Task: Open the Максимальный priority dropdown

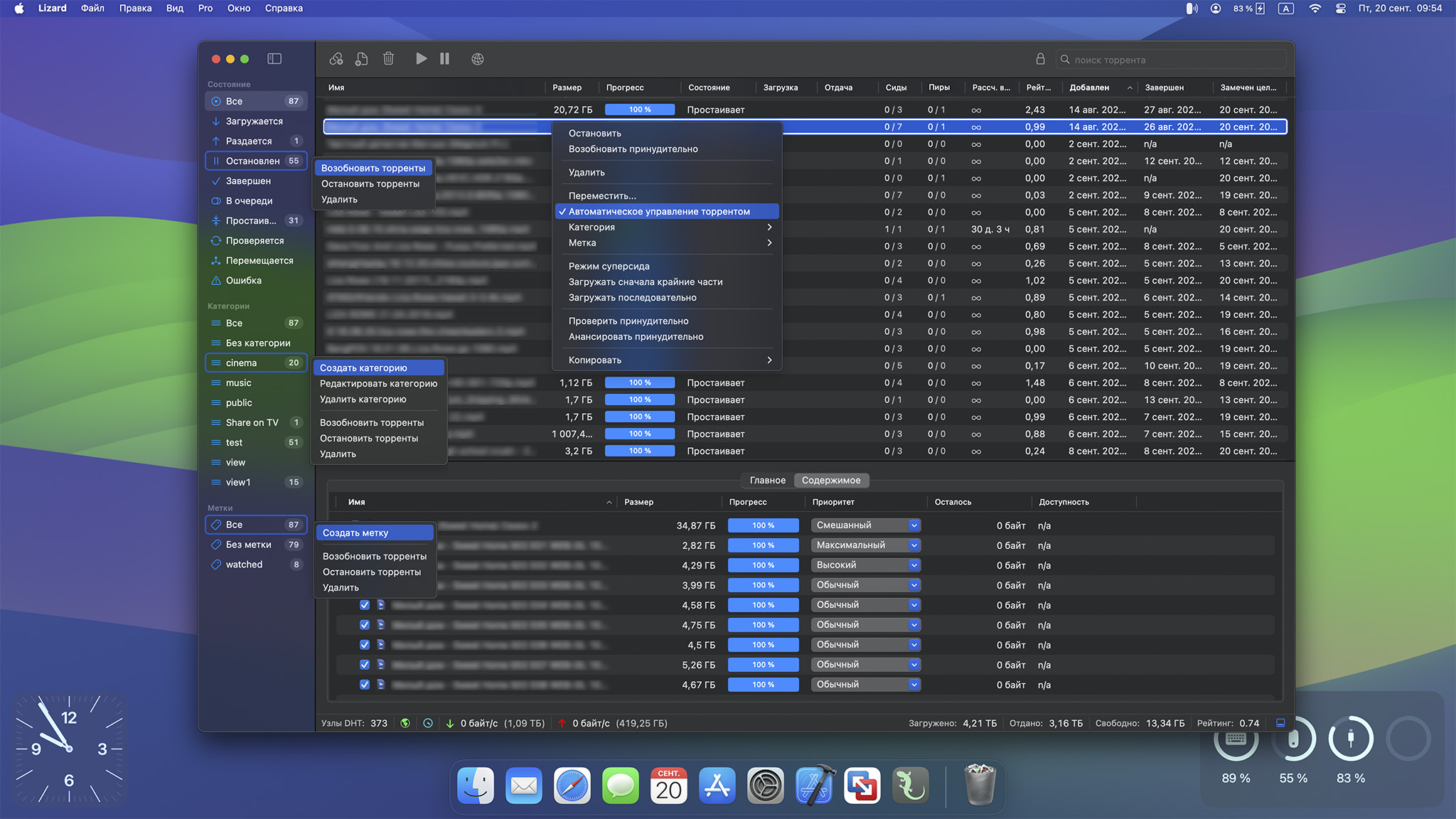Action: click(x=866, y=545)
